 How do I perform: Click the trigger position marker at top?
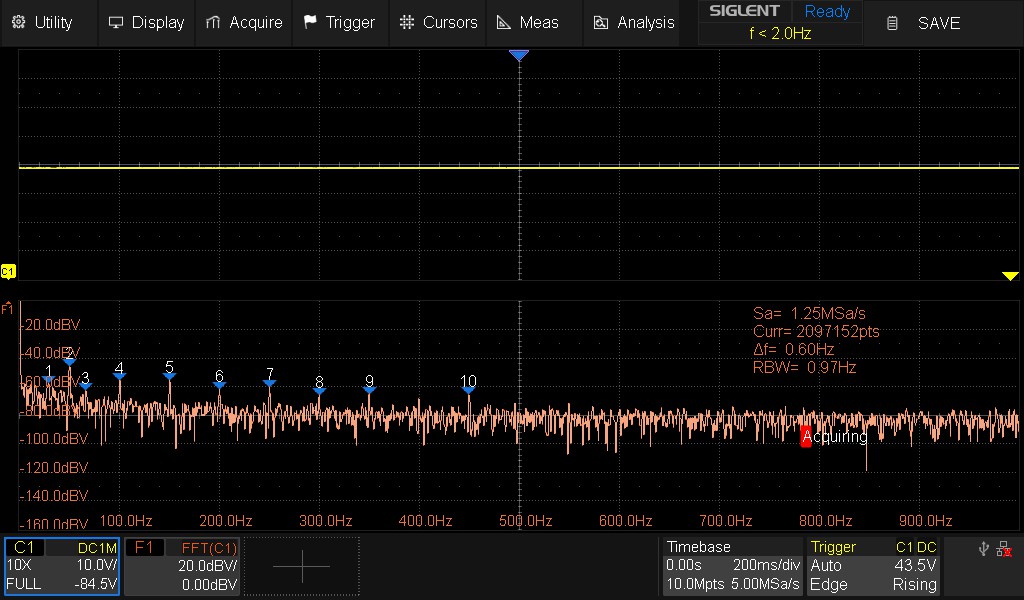(x=519, y=55)
